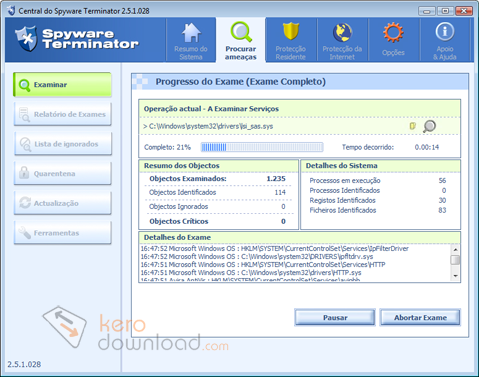Minimize the Spyware Terminator window

[x=427, y=11]
